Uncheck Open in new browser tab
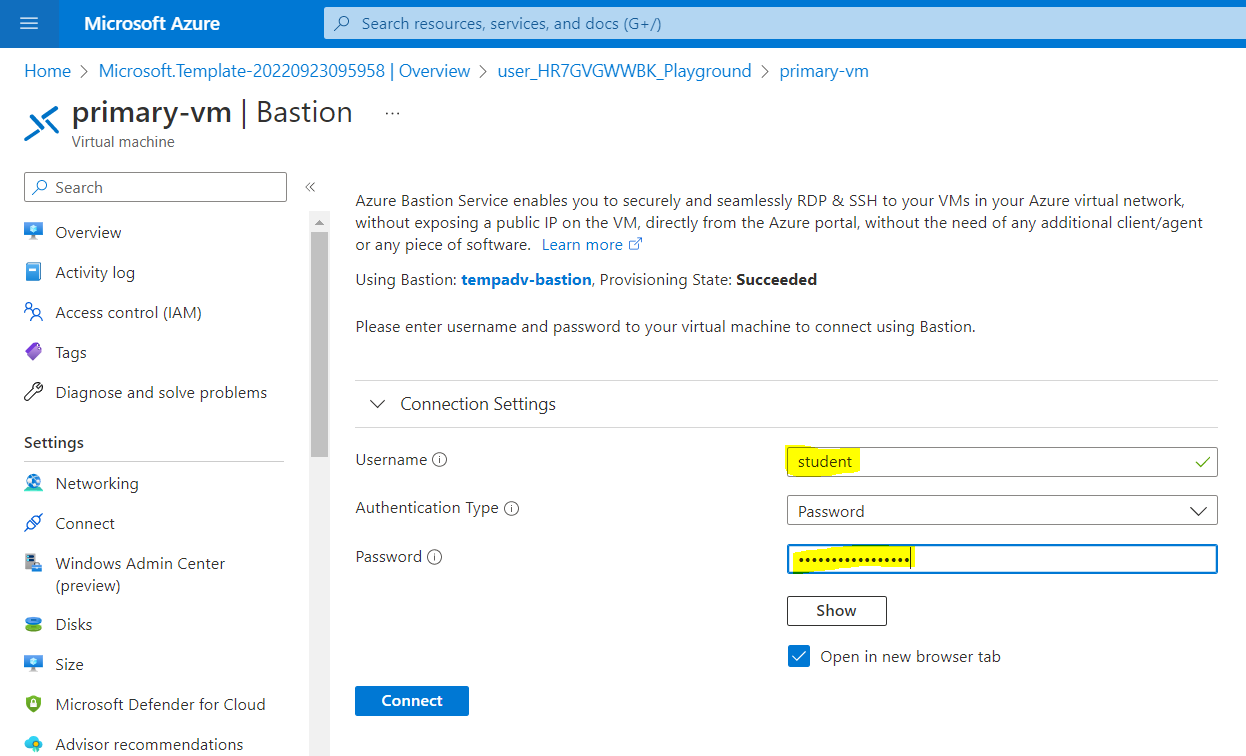1246x756 pixels. pos(799,657)
